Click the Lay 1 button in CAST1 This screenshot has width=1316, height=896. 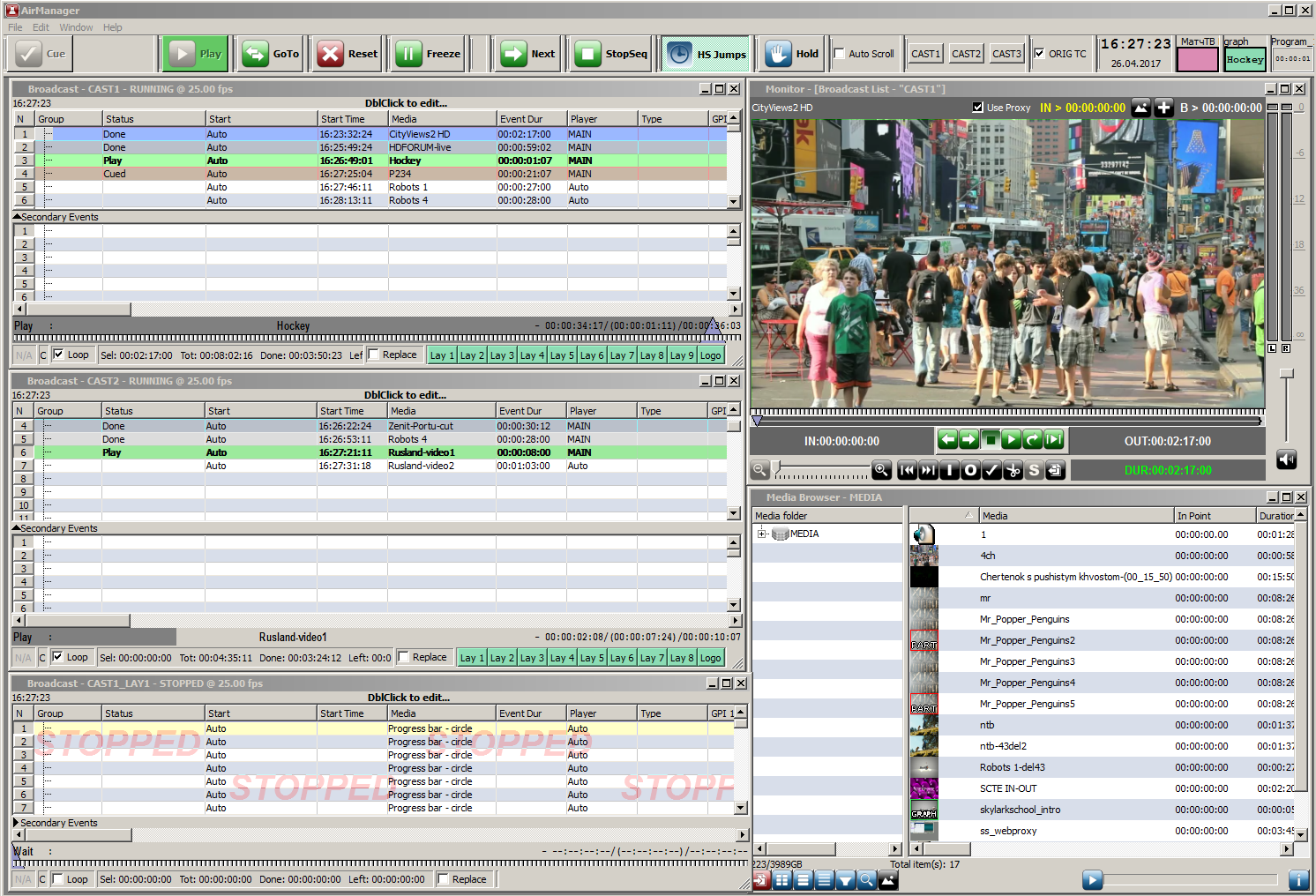[442, 355]
